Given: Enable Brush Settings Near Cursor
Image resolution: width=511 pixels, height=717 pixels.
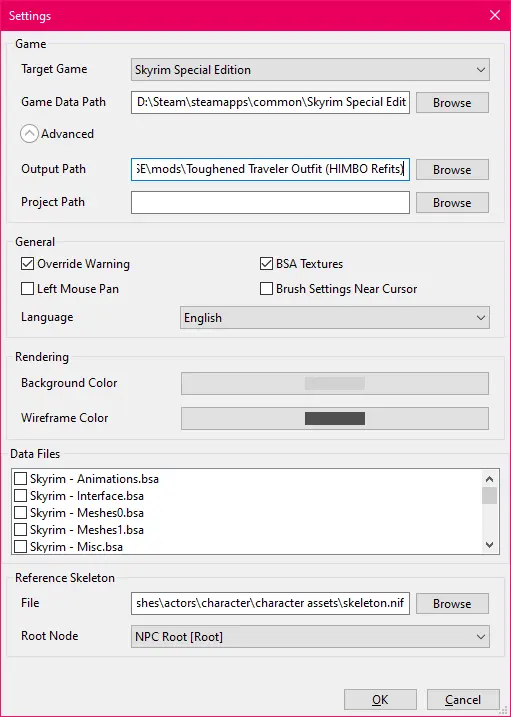Looking at the screenshot, I should point(266,289).
